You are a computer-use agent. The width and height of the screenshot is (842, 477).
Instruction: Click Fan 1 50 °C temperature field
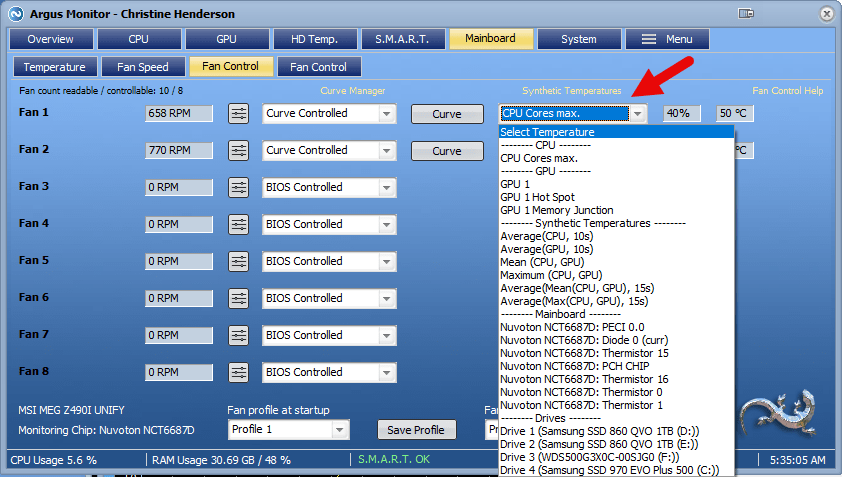tap(735, 113)
